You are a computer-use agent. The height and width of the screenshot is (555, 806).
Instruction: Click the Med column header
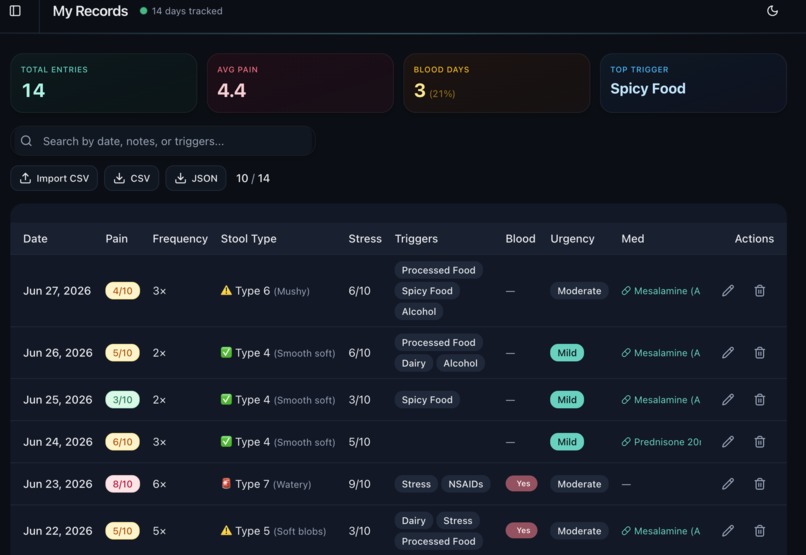pyautogui.click(x=632, y=238)
